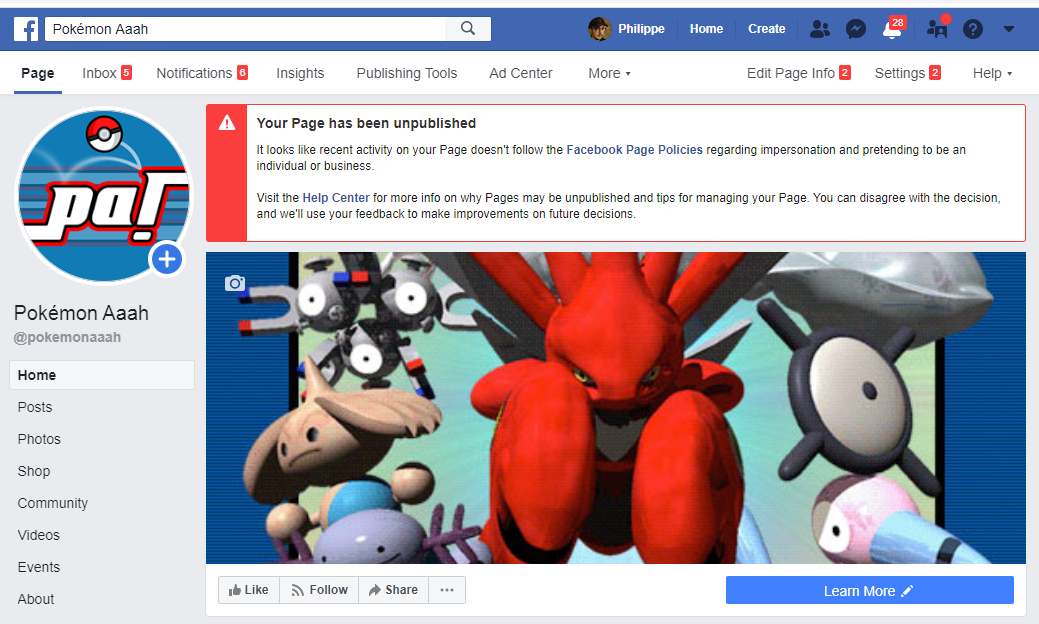Open Posts in the sidebar
This screenshot has height=624, width=1039.
click(x=34, y=407)
